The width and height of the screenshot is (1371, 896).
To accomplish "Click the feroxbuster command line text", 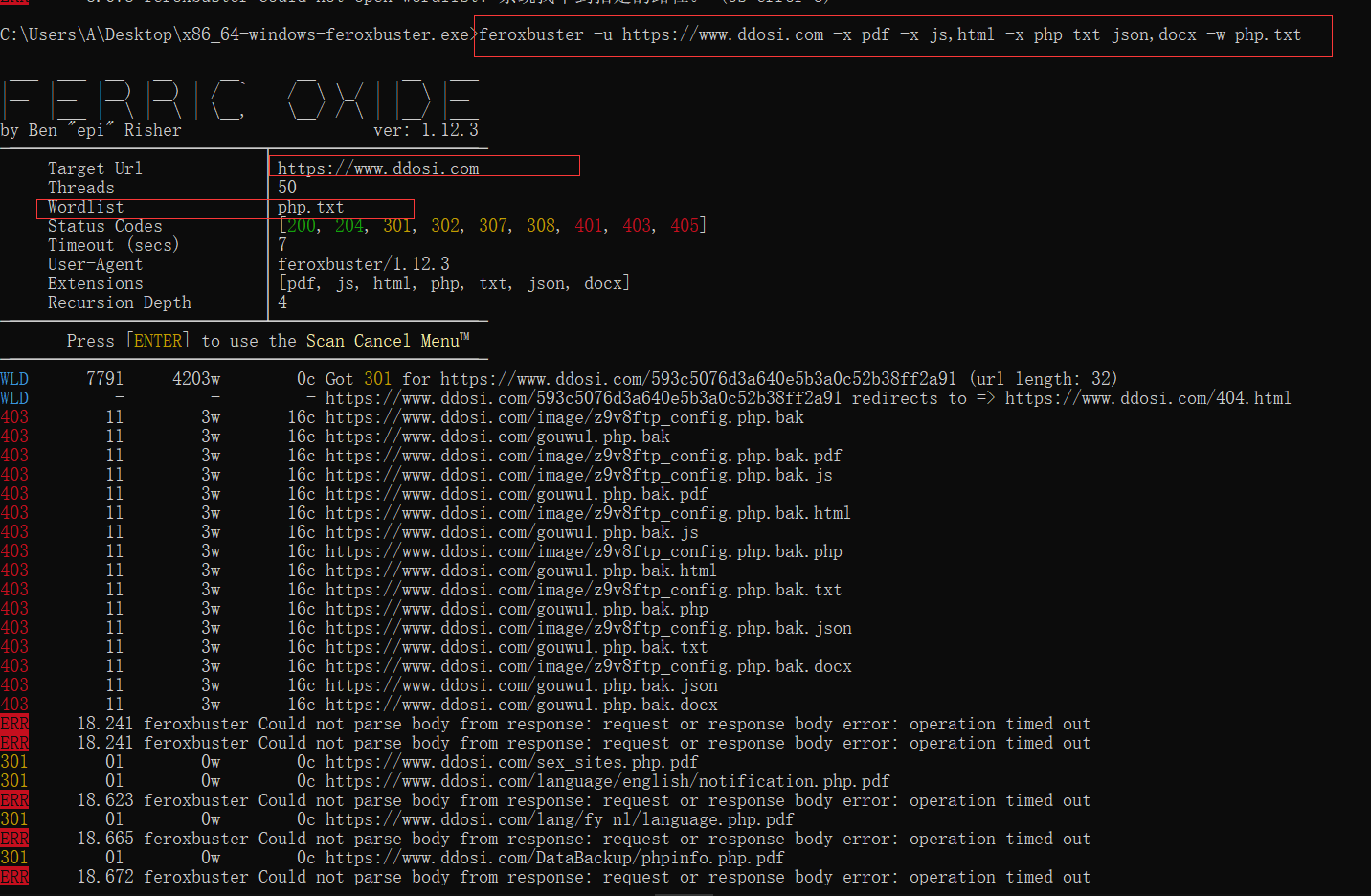I will (x=889, y=34).
